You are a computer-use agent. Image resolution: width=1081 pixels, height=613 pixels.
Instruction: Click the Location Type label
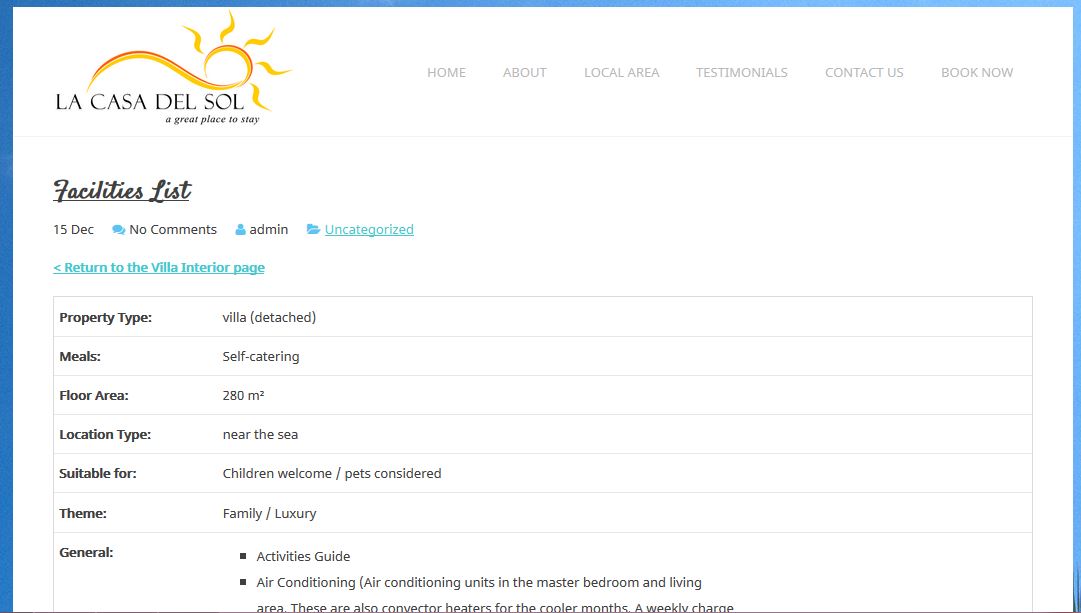pyautogui.click(x=105, y=434)
